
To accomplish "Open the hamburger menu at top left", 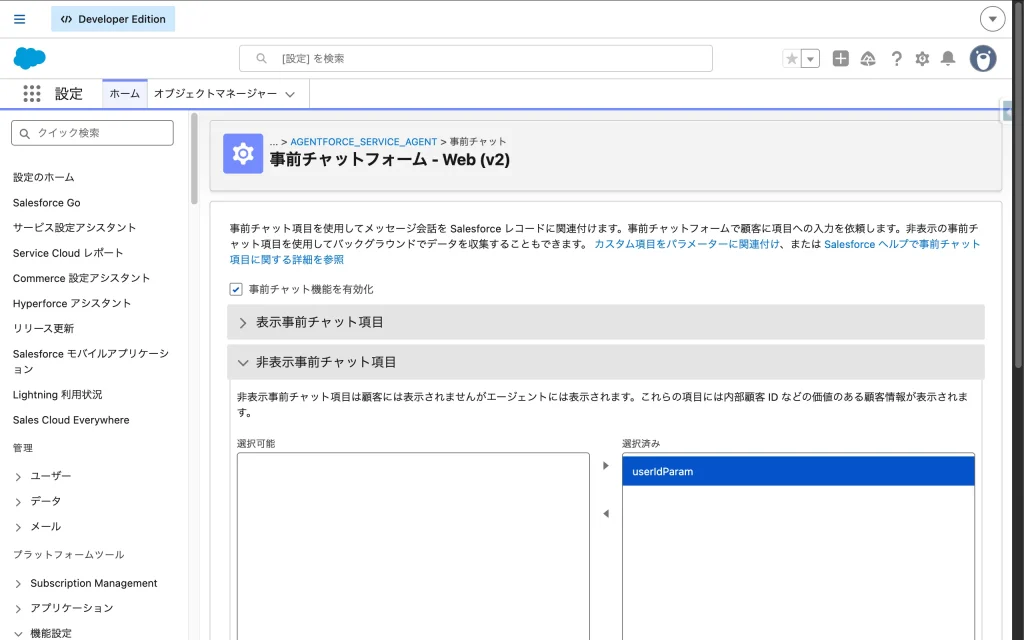I will click(20, 19).
